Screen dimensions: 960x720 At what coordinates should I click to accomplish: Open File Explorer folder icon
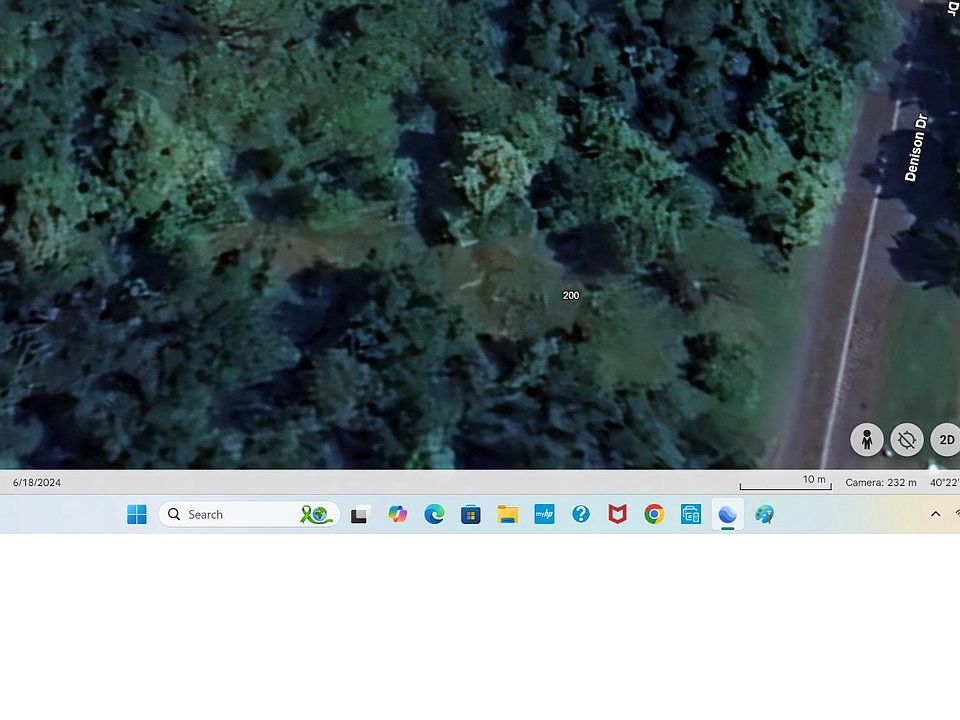tap(508, 514)
